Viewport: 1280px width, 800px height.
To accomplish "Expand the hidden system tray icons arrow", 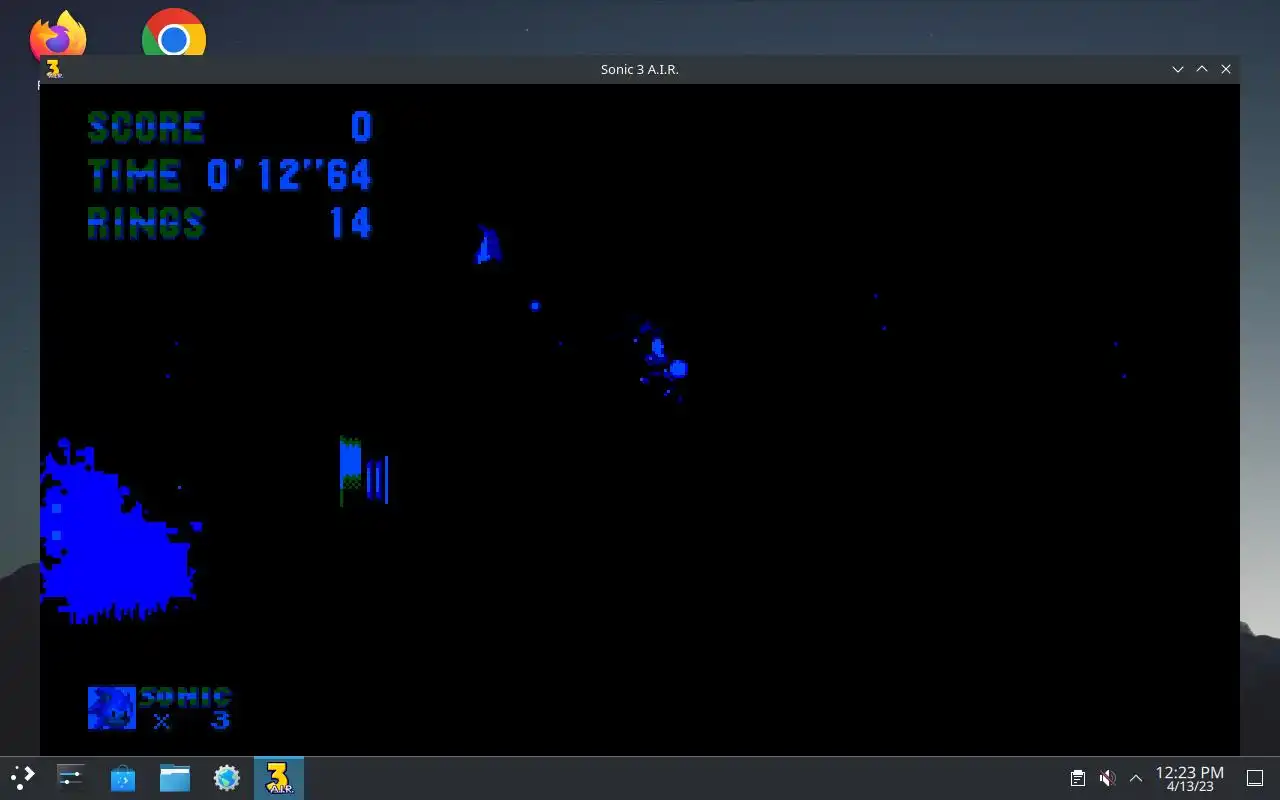I will 1136,778.
